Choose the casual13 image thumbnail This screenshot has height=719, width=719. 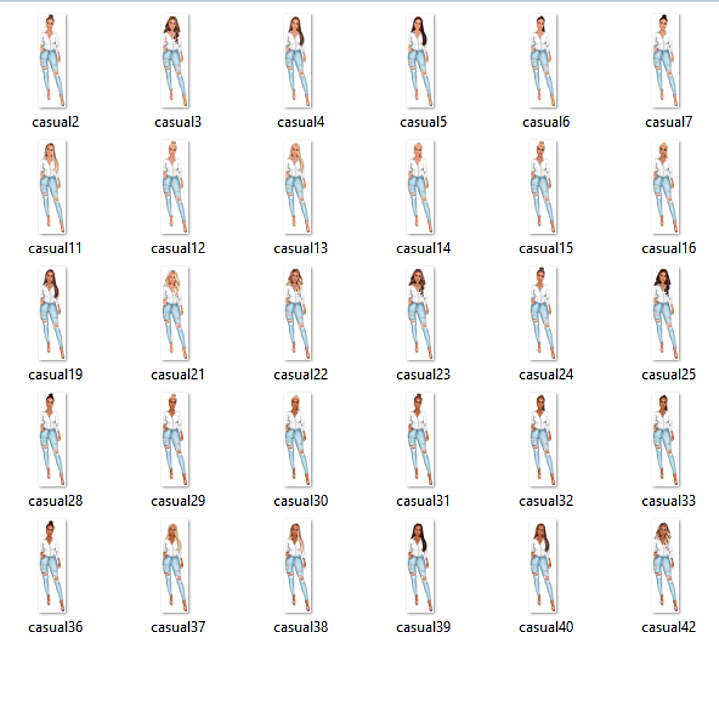pos(298,187)
